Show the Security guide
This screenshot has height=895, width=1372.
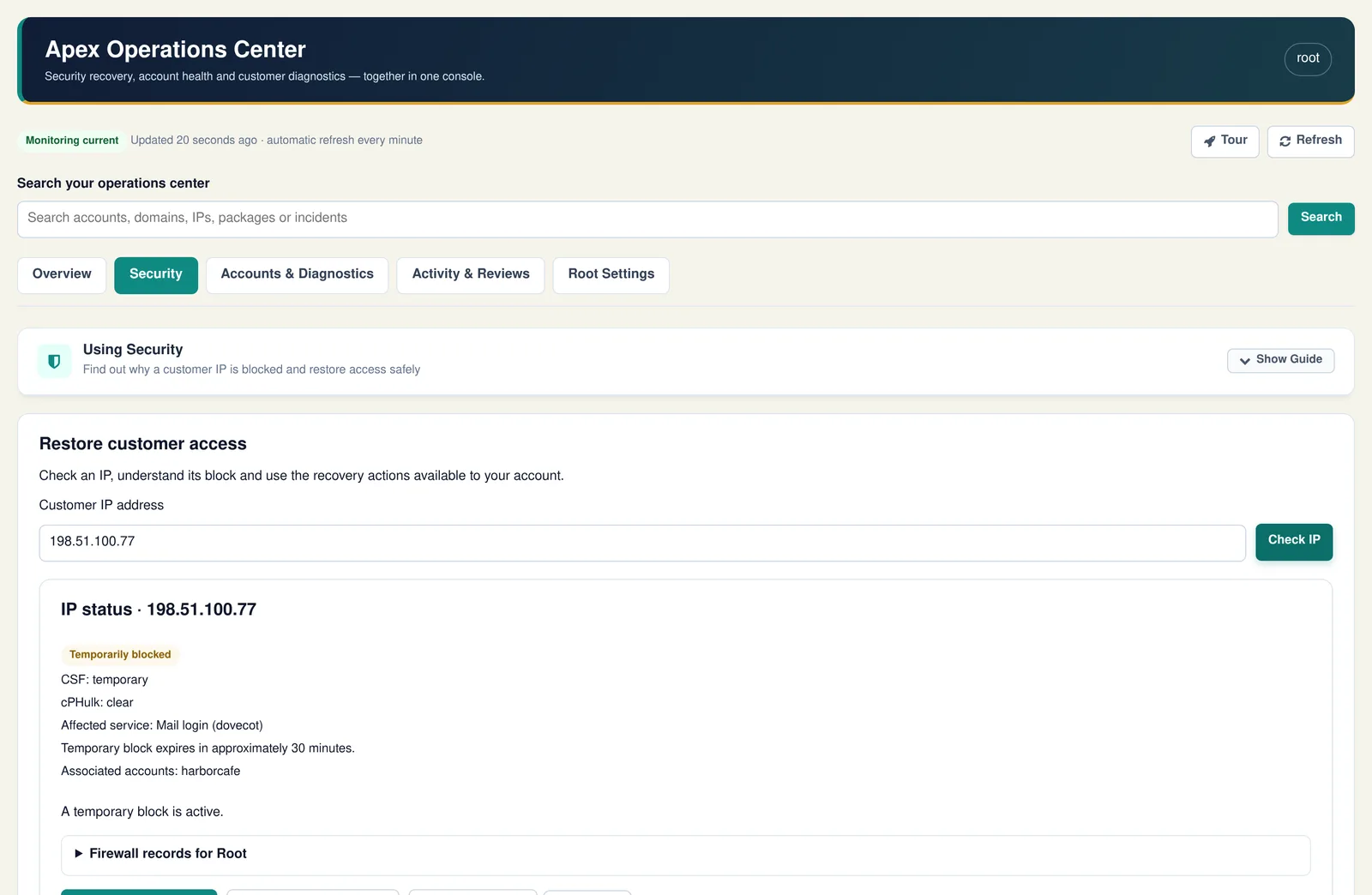pyautogui.click(x=1280, y=360)
